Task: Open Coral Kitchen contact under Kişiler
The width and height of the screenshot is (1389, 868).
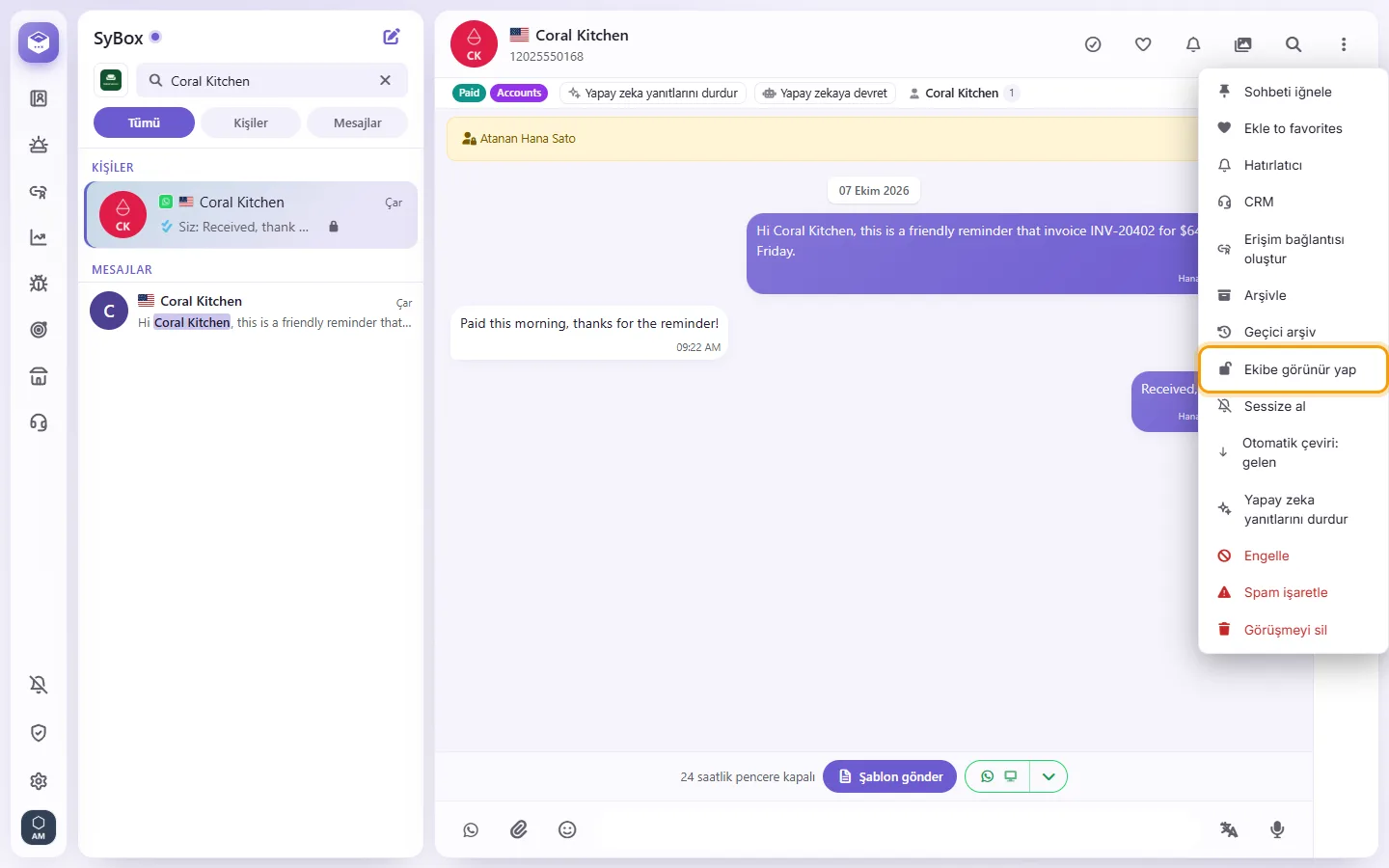Action: [252, 214]
